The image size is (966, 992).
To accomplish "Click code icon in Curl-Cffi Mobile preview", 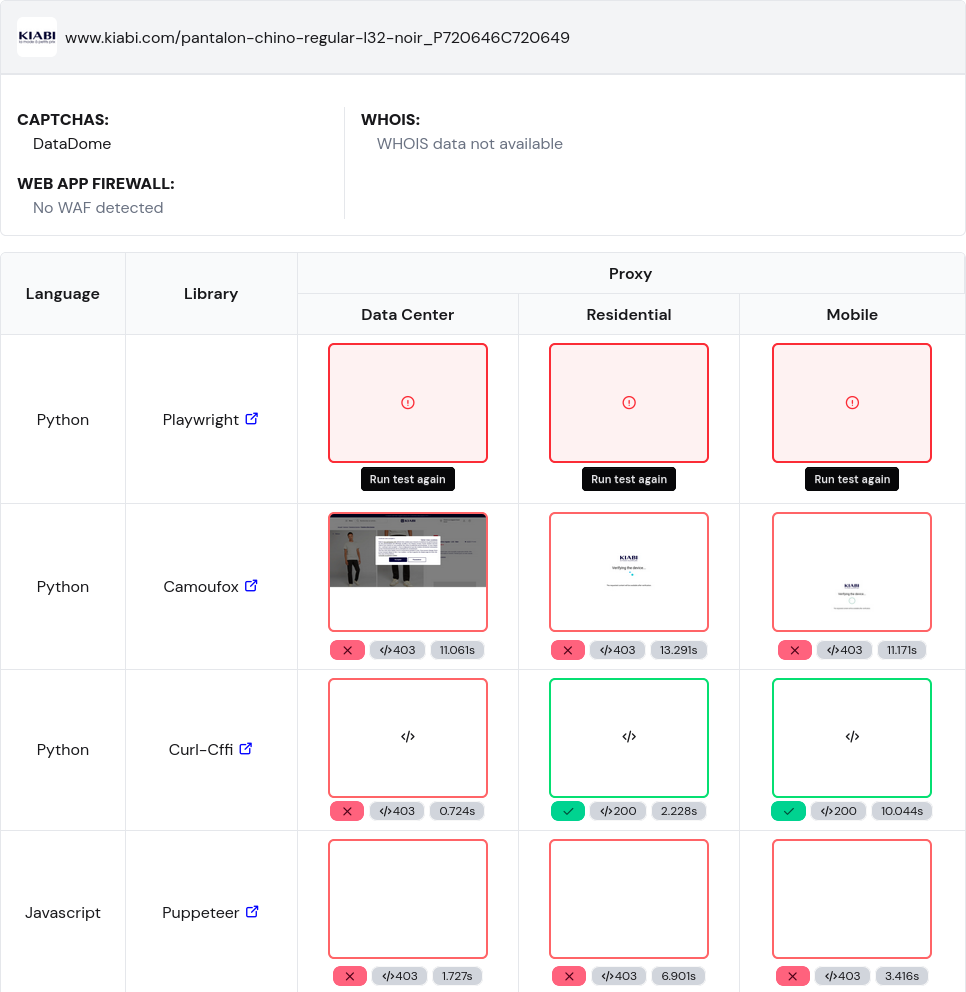I will (852, 737).
